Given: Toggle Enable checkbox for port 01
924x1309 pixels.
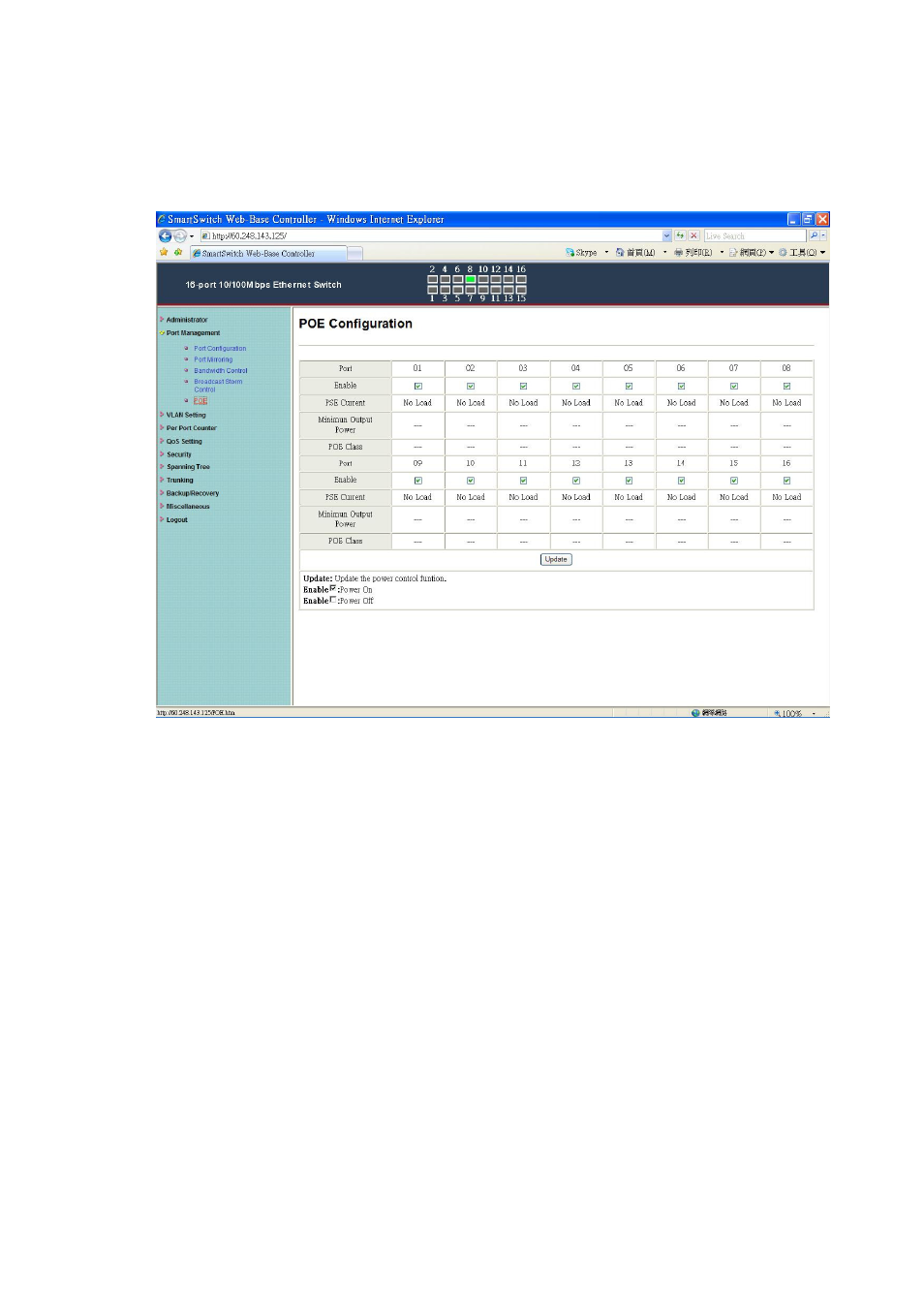Looking at the screenshot, I should click(418, 386).
